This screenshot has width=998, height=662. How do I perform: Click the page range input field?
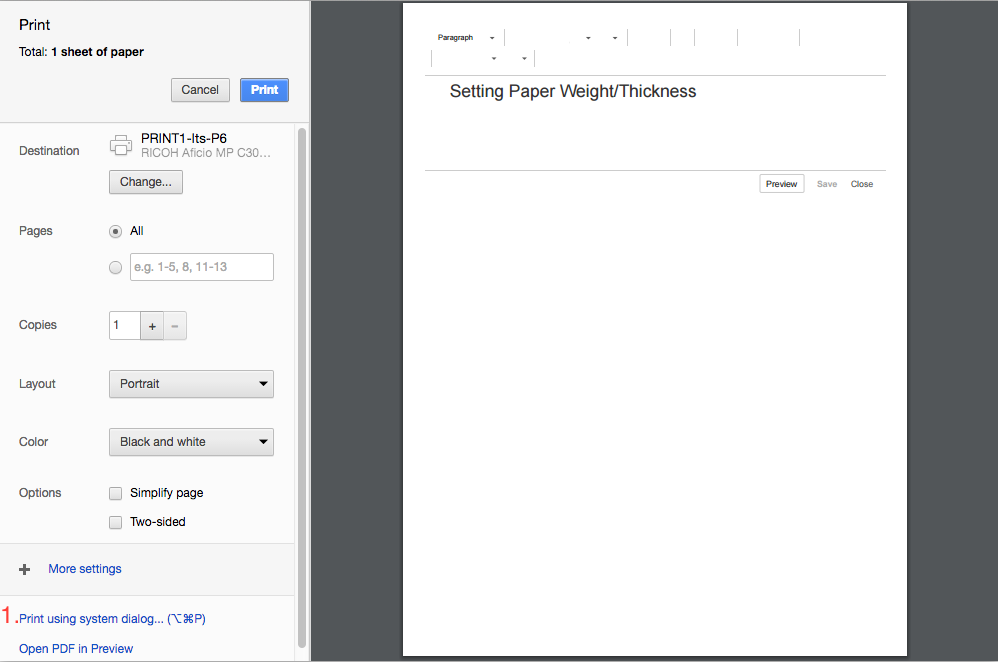click(x=201, y=267)
